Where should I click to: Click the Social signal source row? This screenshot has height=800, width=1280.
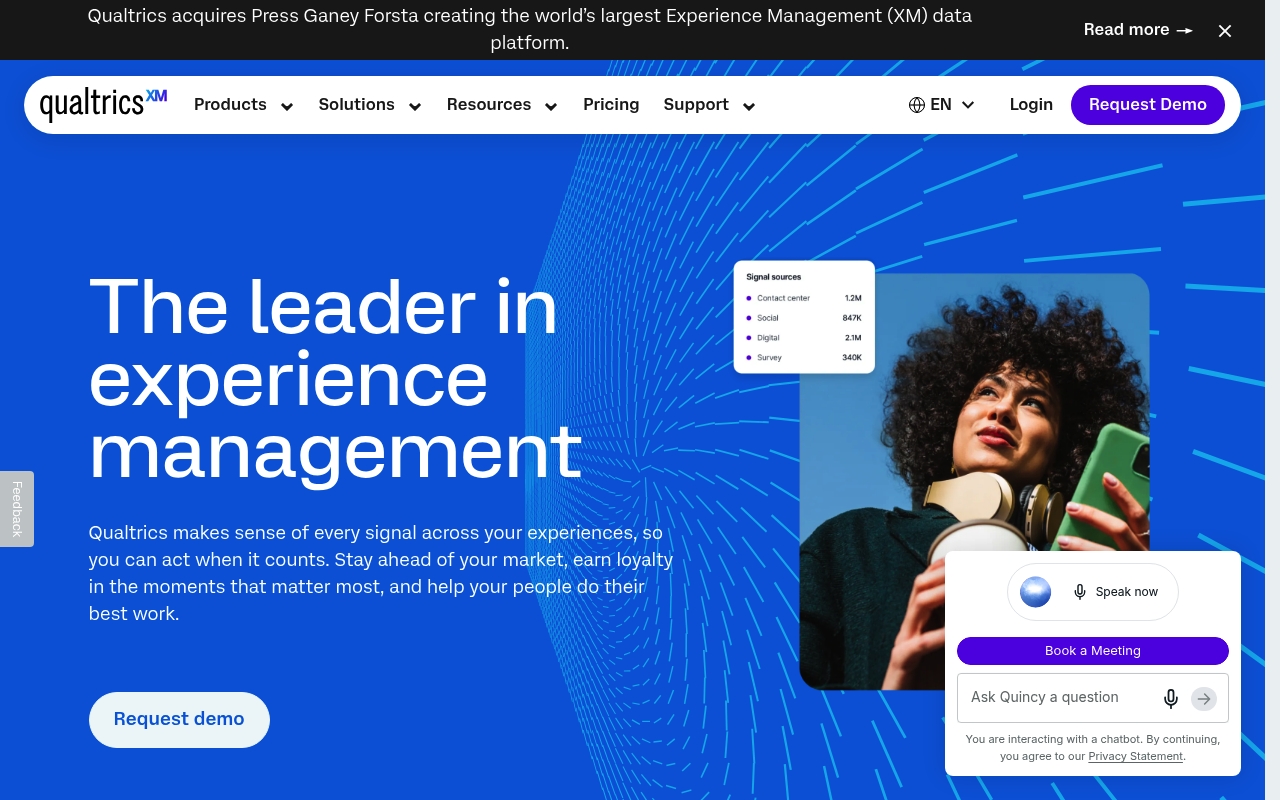pos(804,318)
